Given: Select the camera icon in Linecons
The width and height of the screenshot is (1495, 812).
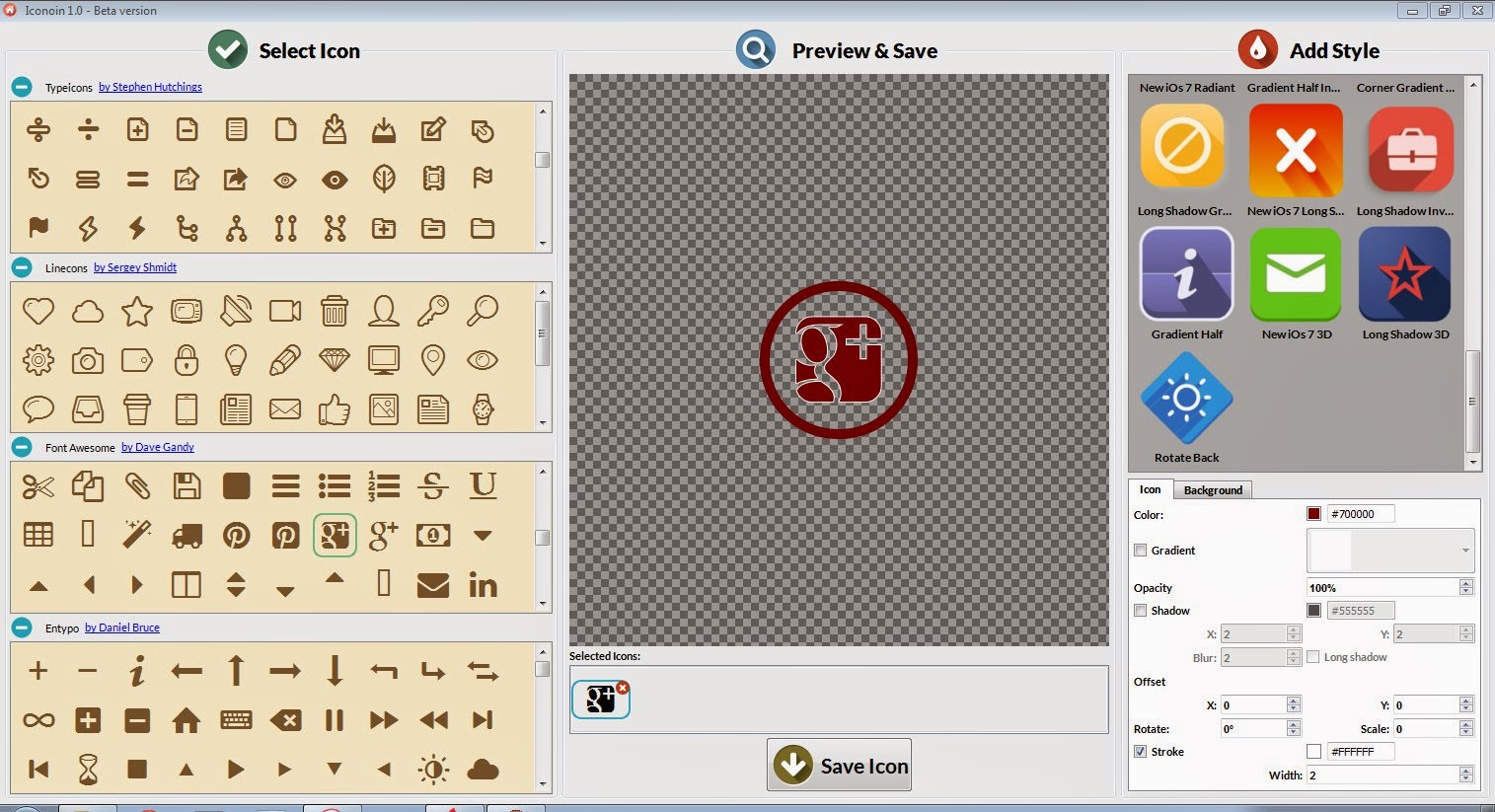Looking at the screenshot, I should (x=88, y=360).
